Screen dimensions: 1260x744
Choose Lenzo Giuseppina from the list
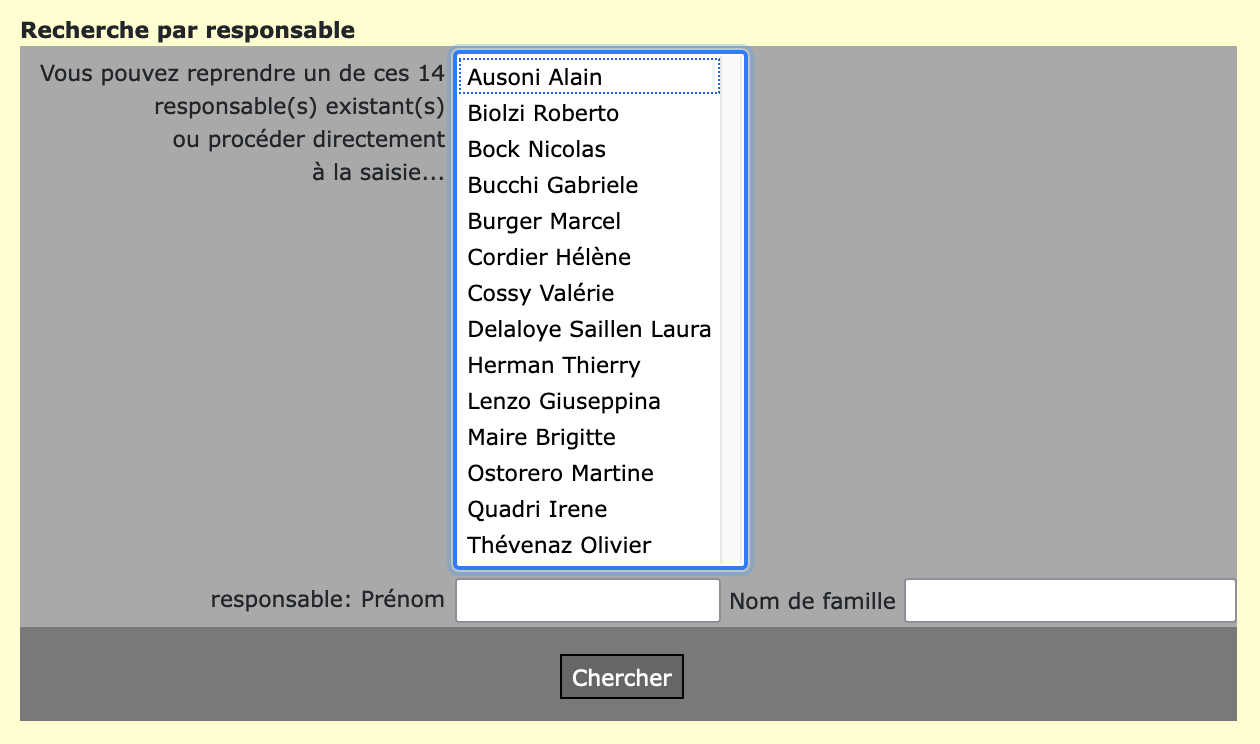click(x=564, y=401)
